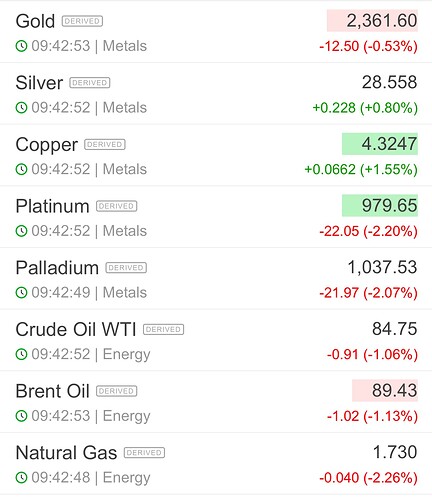Image resolution: width=432 pixels, height=500 pixels.
Task: Click the clock icon under Silver
Action: click(21, 108)
